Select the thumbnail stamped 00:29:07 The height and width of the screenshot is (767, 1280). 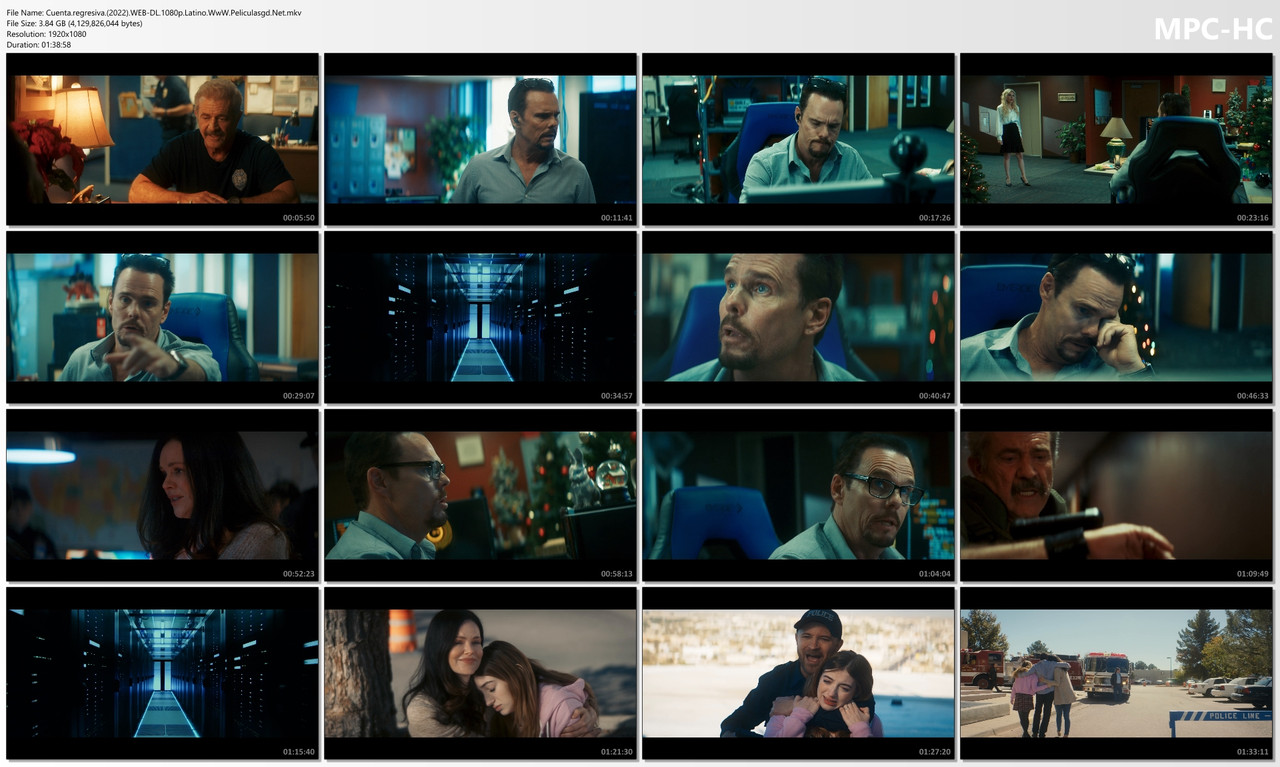point(162,317)
